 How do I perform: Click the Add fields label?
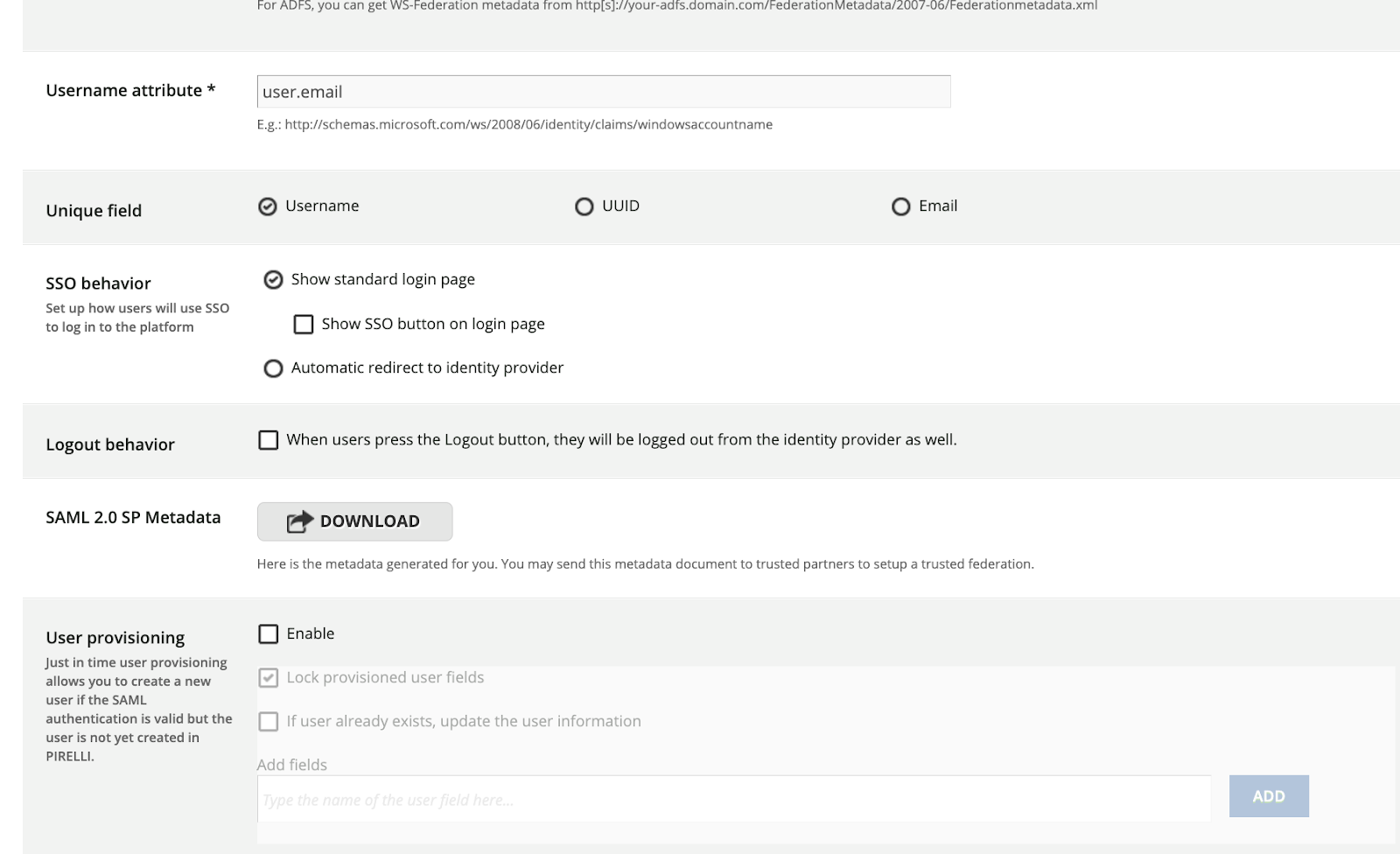click(292, 765)
